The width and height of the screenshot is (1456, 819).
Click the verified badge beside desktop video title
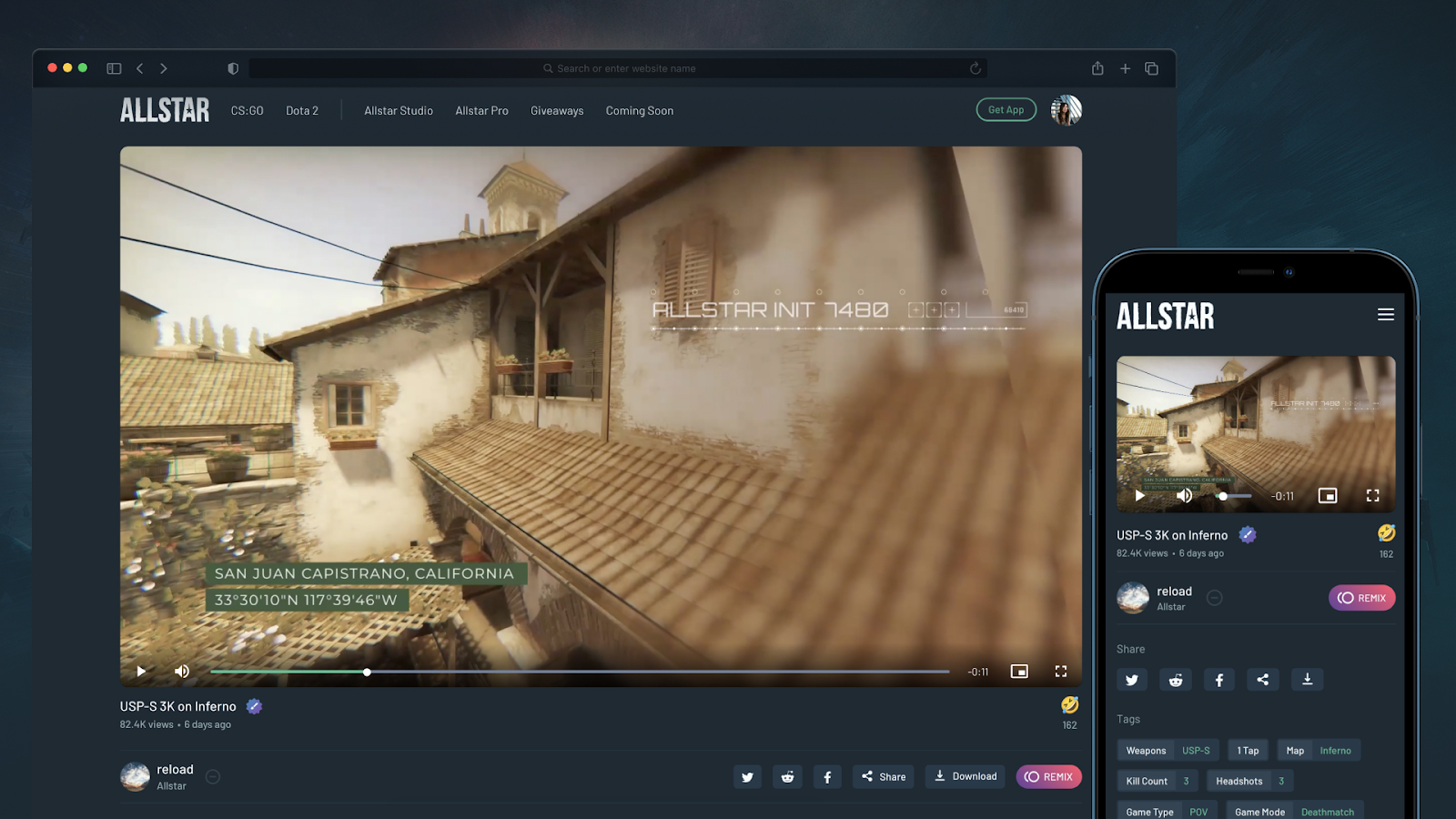tap(255, 706)
